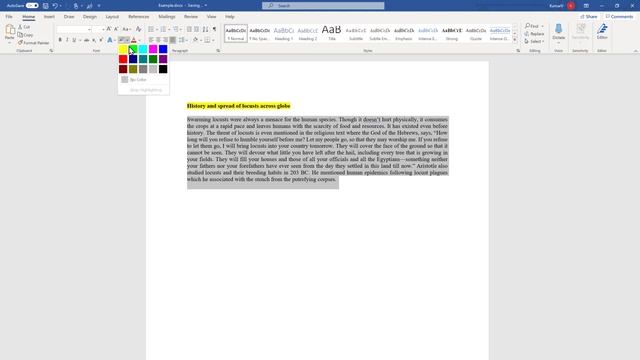The image size is (640, 360).
Task: Click the Save icon in title bar
Action: [x=45, y=6]
